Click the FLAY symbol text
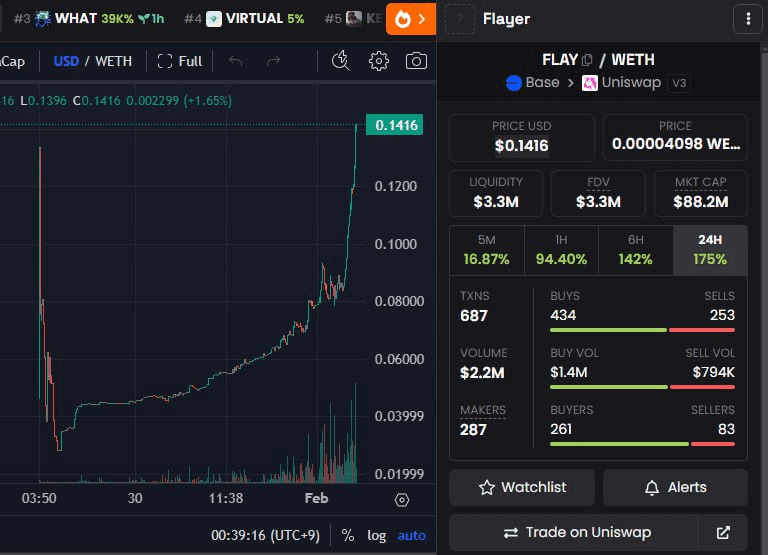Image resolution: width=768 pixels, height=555 pixels. pyautogui.click(x=560, y=60)
